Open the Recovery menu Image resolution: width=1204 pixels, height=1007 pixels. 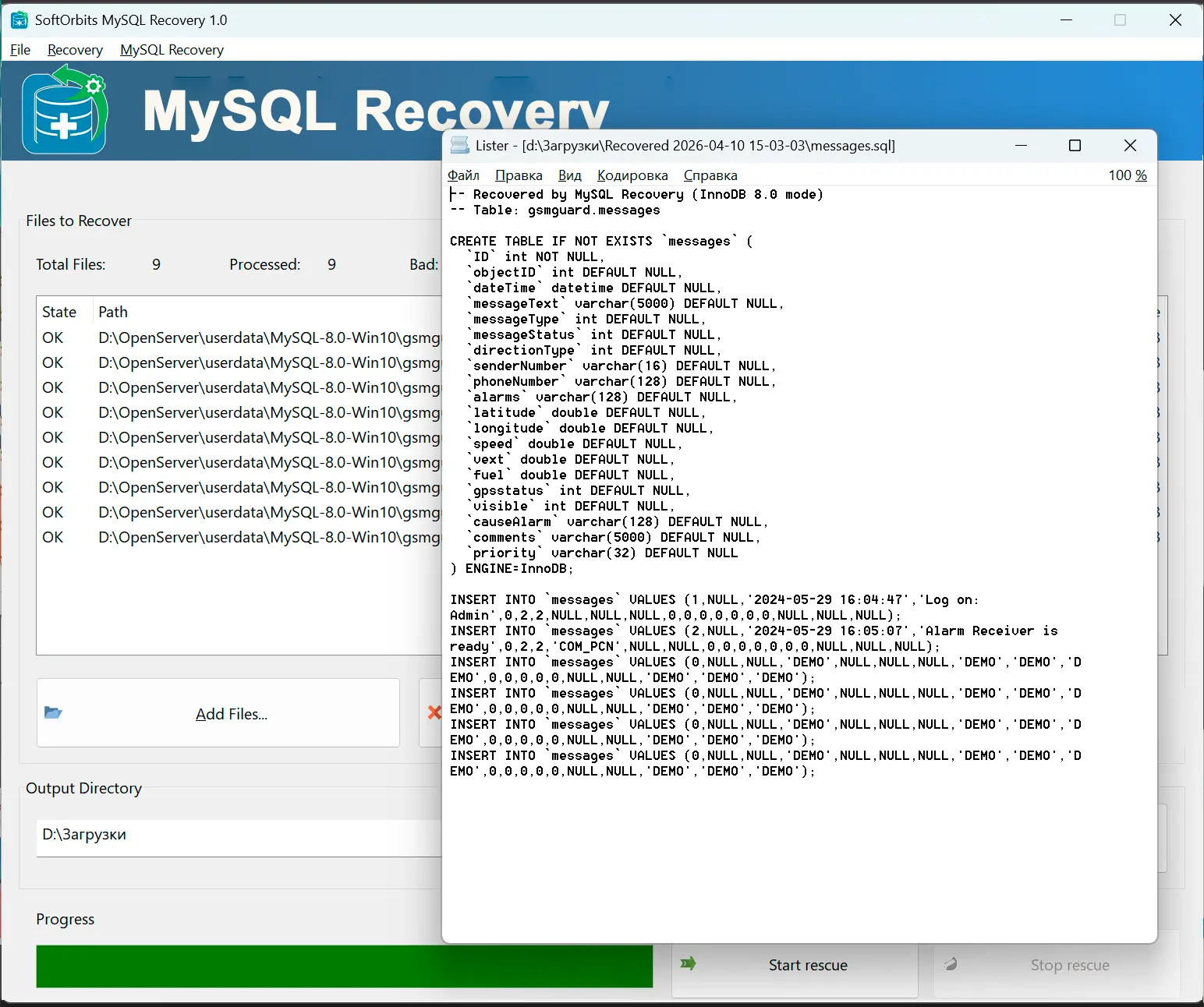point(75,50)
